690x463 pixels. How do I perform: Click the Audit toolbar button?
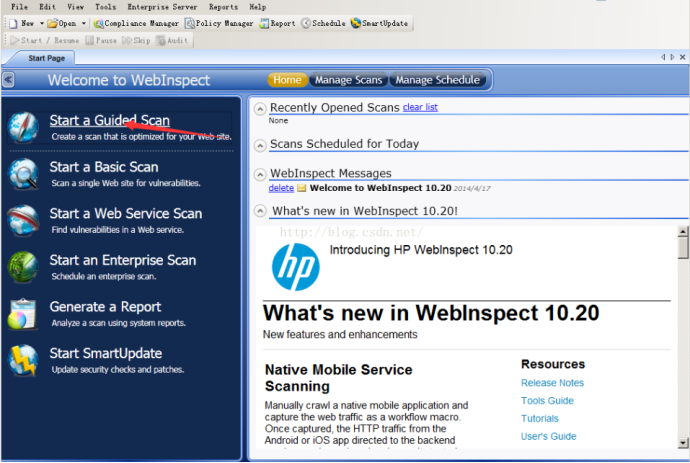172,40
